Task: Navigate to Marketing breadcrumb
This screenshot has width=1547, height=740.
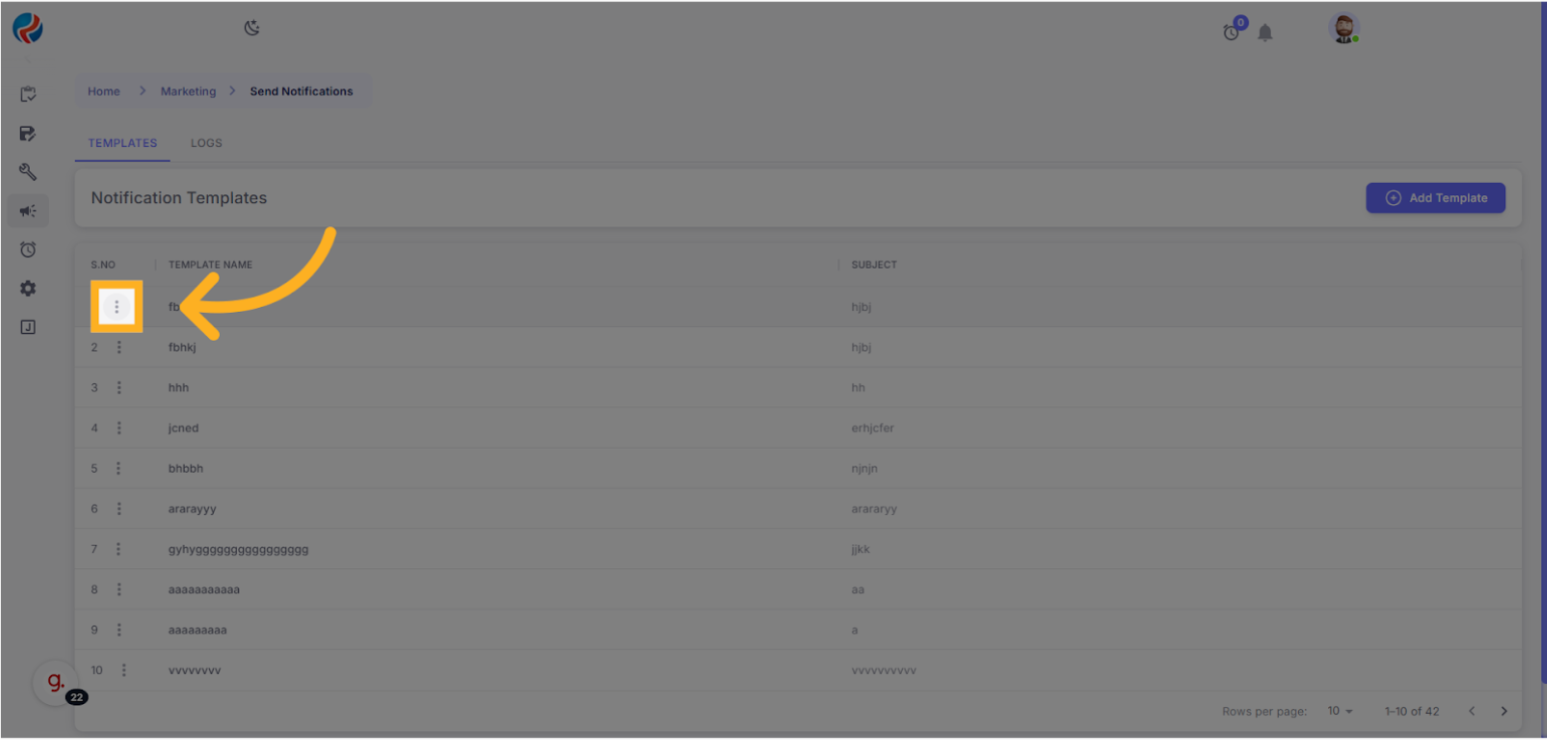Action: point(188,91)
